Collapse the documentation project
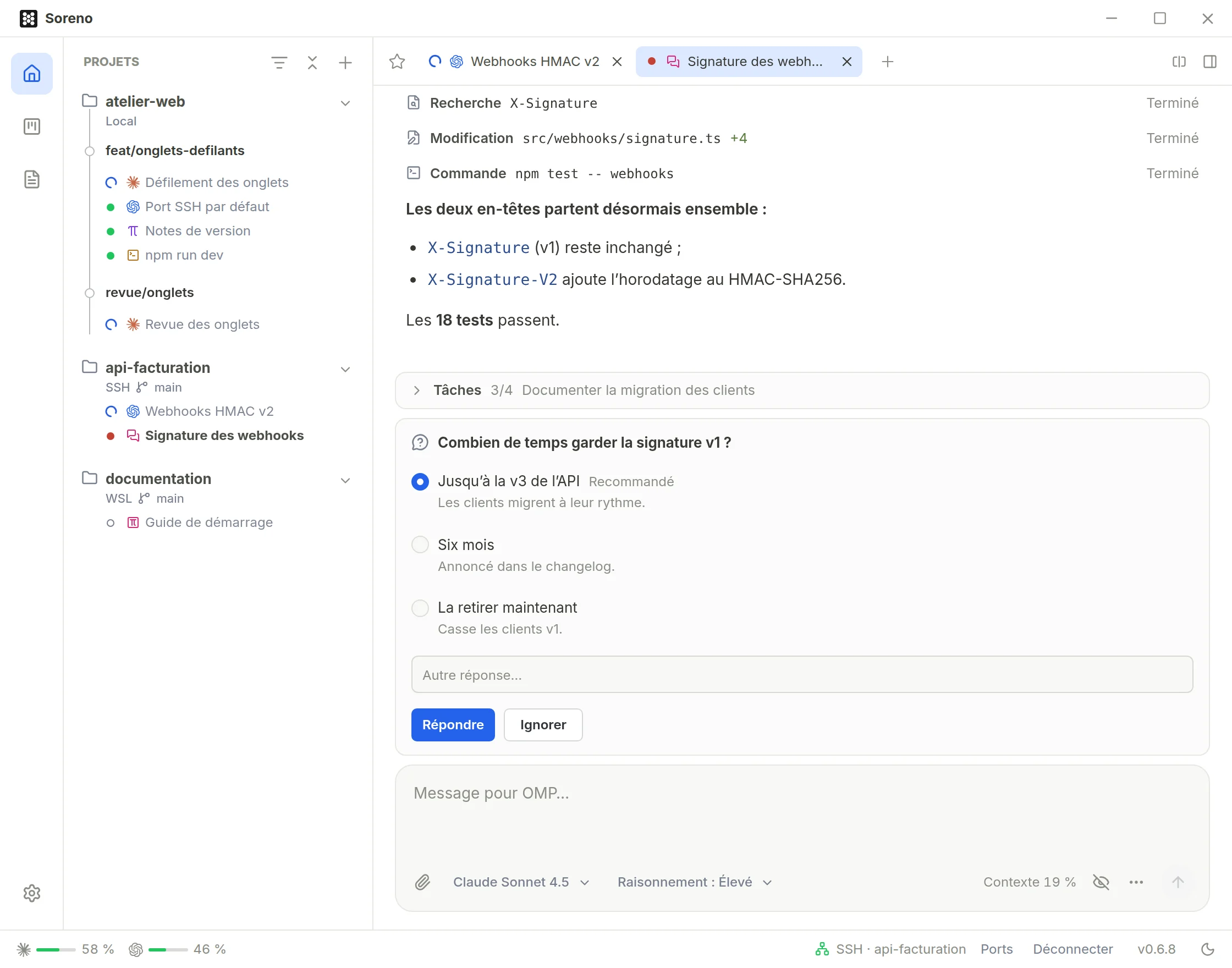This screenshot has height=968, width=1232. coord(345,481)
